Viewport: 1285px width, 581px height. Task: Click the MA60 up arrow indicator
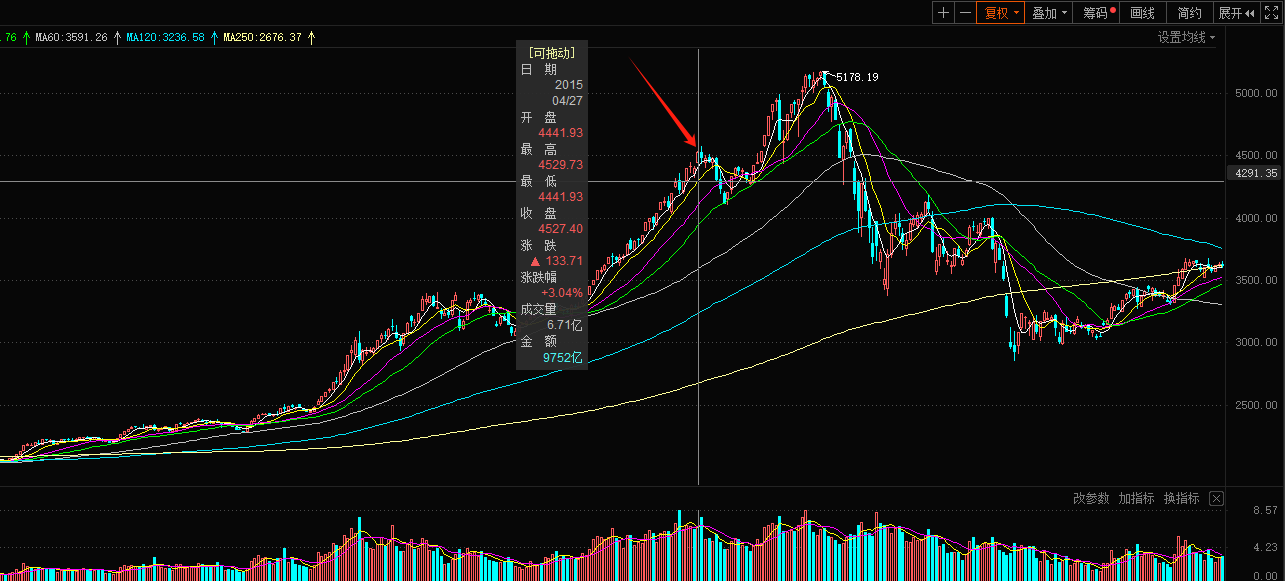pos(118,37)
